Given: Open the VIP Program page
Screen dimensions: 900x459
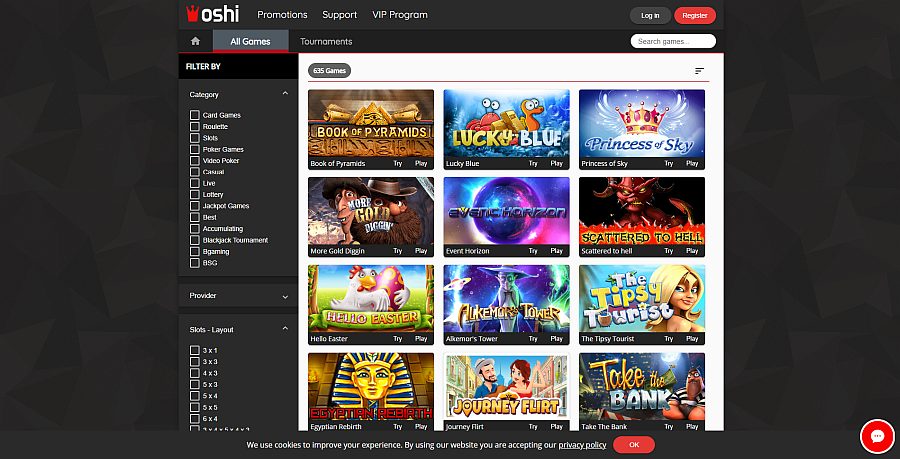Looking at the screenshot, I should (x=399, y=15).
